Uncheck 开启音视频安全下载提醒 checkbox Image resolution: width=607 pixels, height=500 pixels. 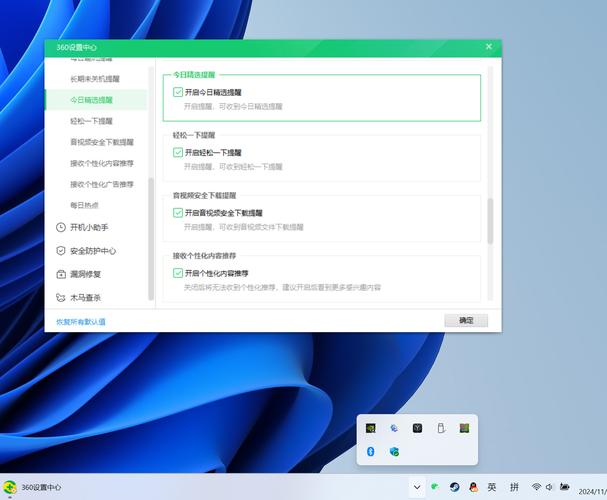[178, 213]
